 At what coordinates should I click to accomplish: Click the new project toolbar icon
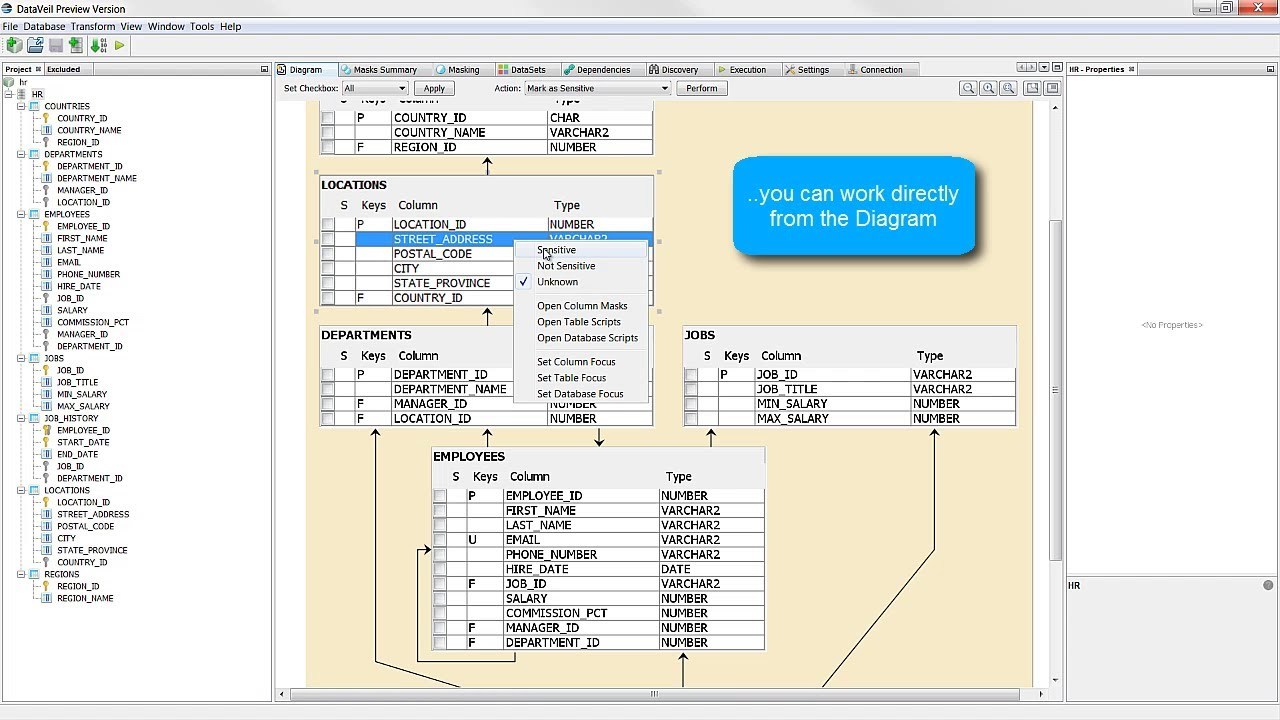(14, 45)
